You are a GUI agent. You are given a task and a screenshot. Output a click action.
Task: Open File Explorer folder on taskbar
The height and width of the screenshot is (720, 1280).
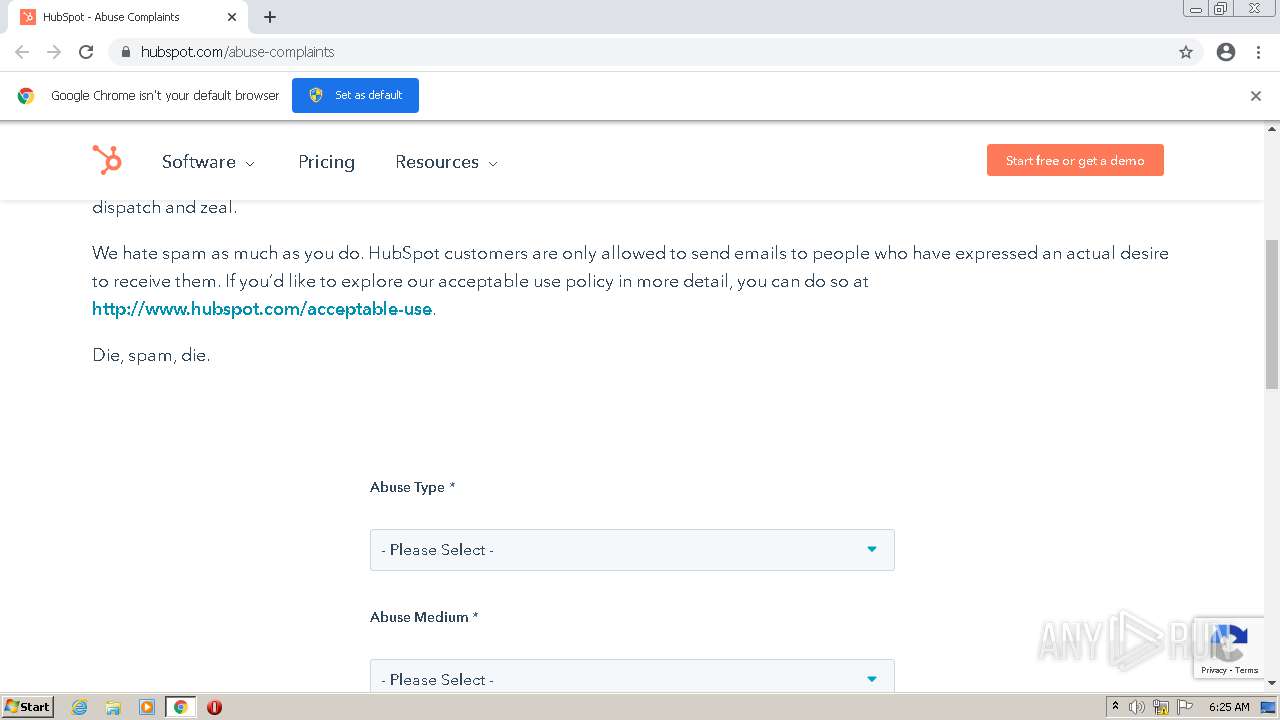113,707
